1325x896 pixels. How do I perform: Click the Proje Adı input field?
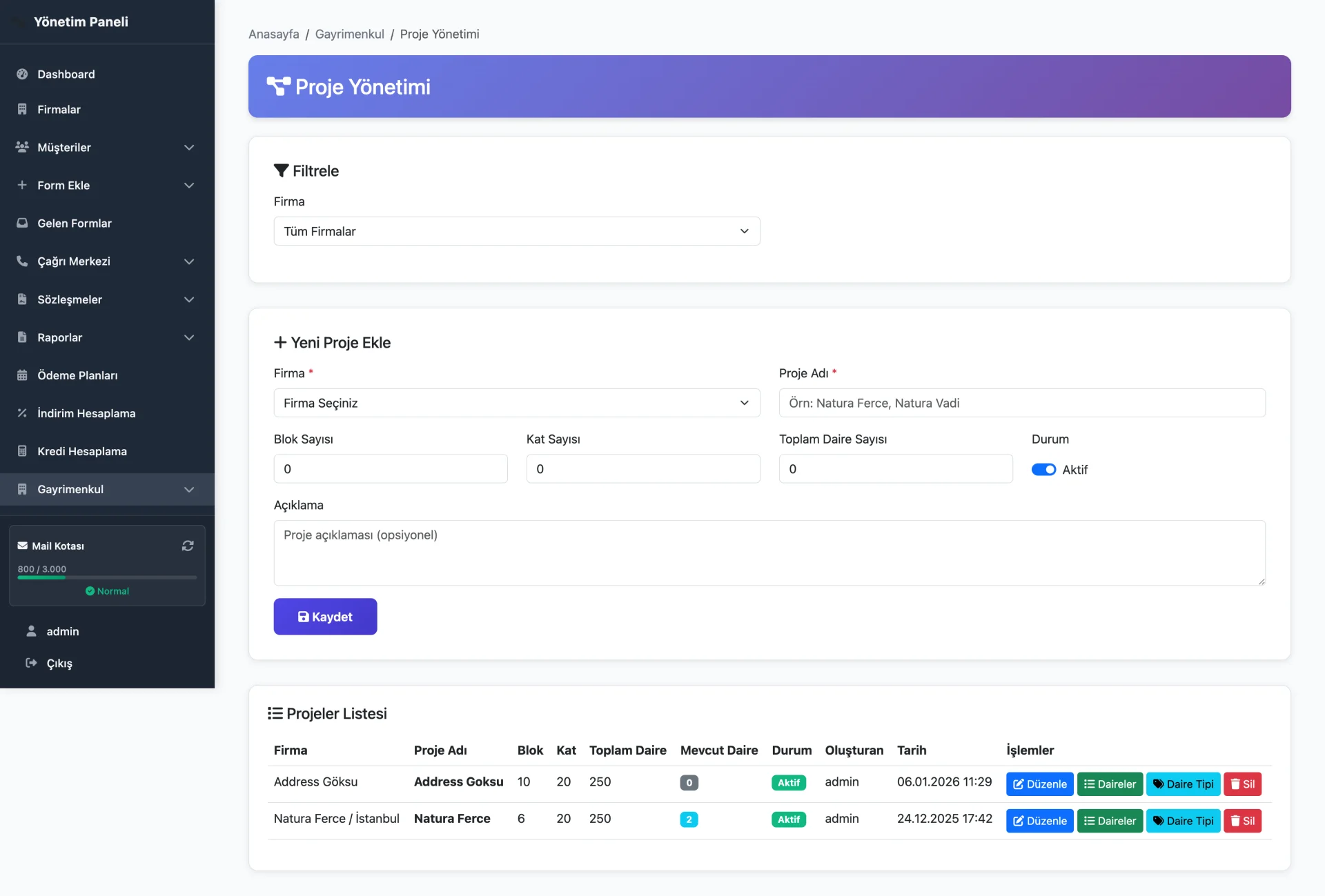pos(1021,403)
